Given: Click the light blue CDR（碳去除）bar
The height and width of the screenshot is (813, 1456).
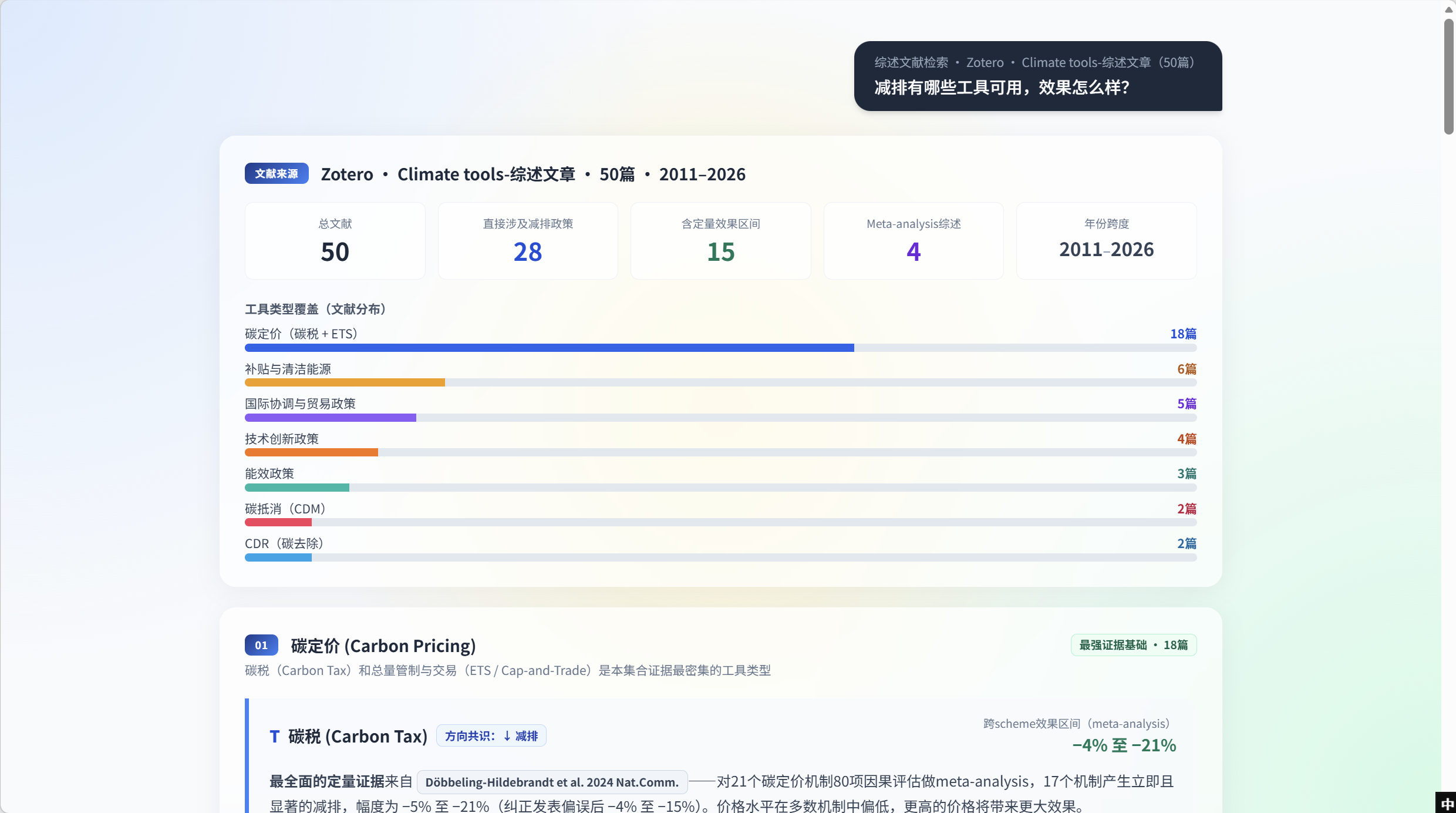Looking at the screenshot, I should (278, 557).
